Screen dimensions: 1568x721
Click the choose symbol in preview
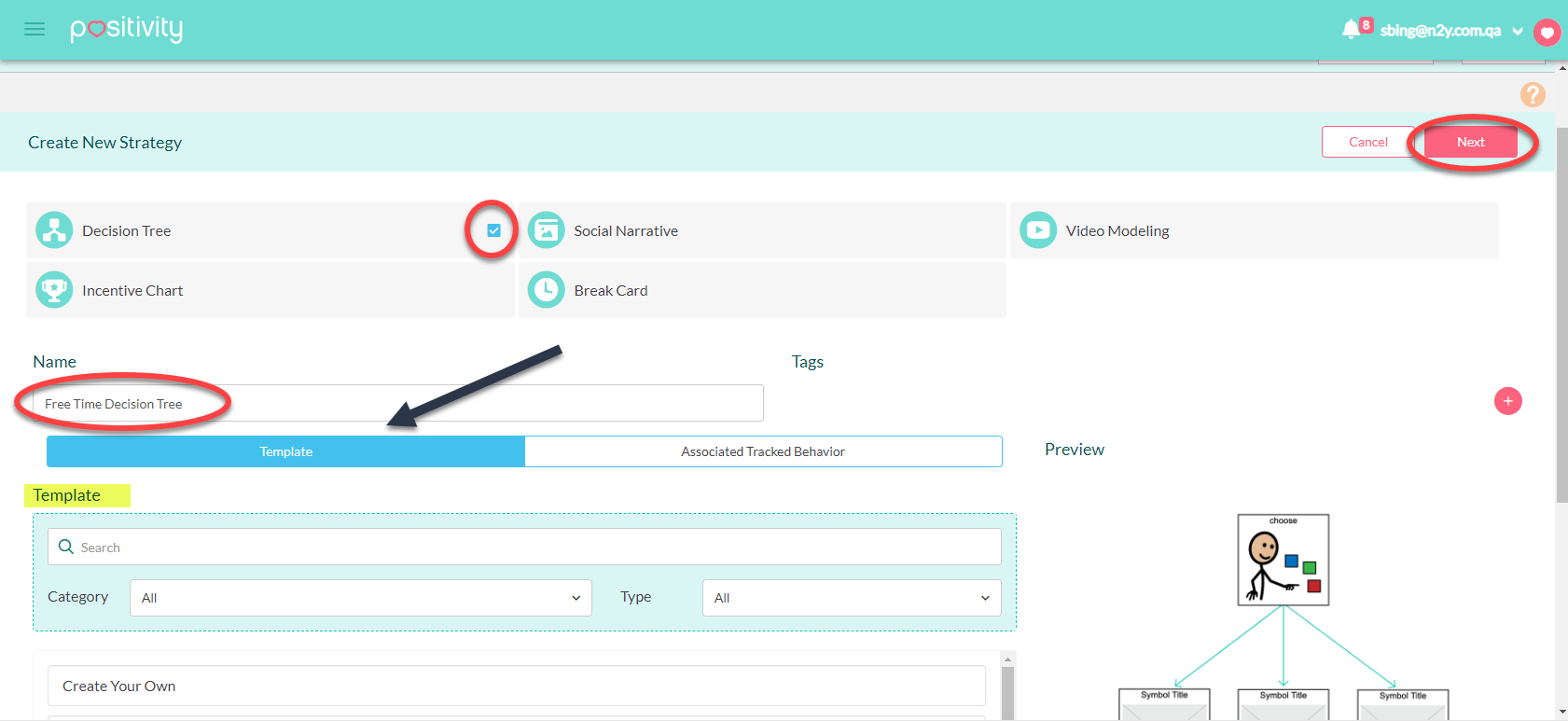tap(1284, 560)
